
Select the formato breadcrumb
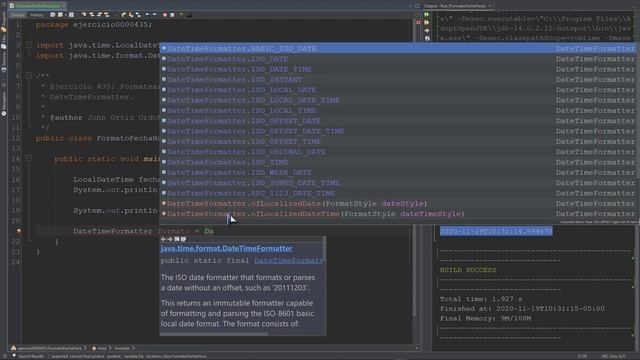point(122,348)
